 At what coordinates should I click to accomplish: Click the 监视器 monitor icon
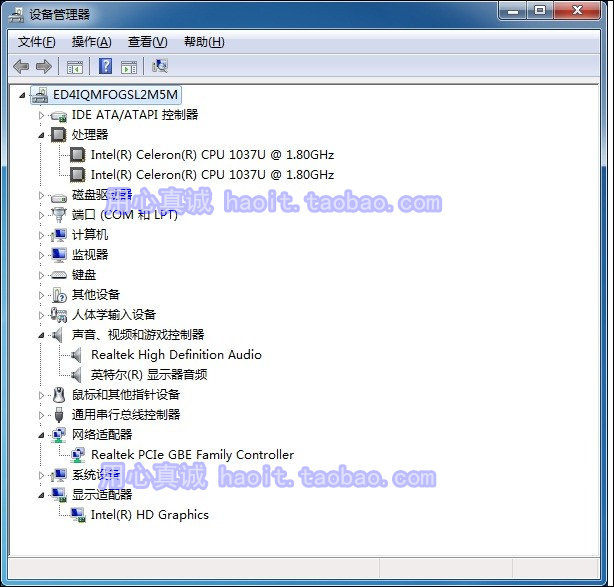tap(59, 255)
